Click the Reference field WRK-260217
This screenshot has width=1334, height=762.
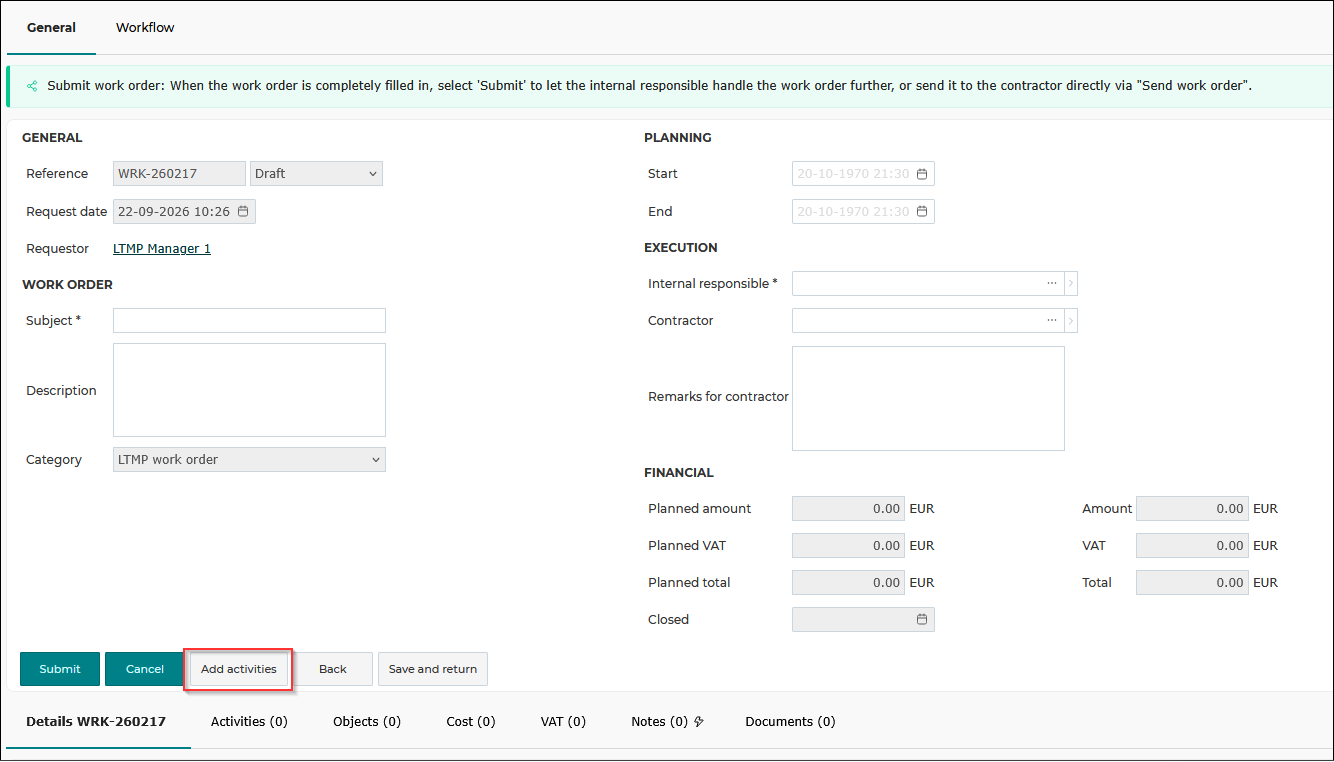(x=179, y=174)
